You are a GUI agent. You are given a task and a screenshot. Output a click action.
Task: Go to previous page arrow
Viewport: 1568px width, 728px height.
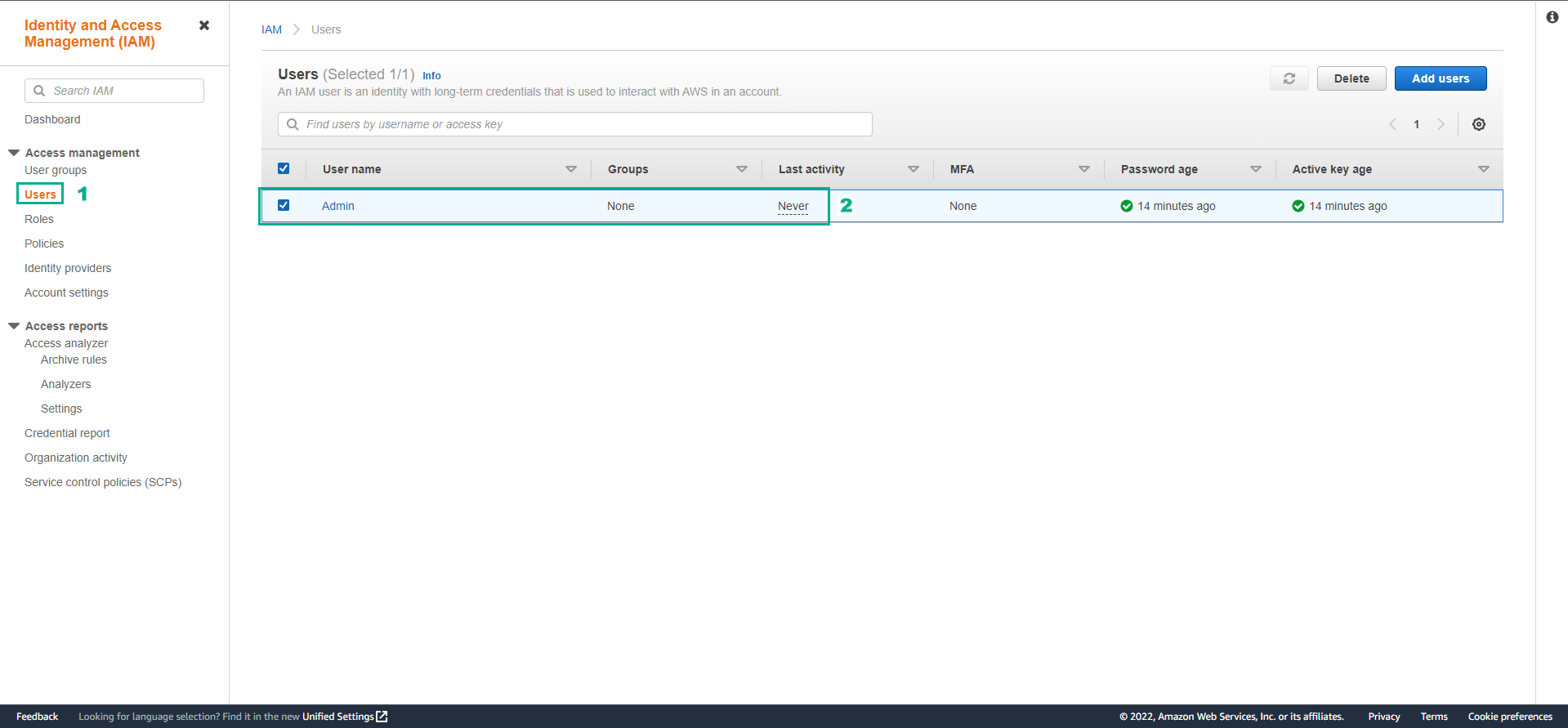click(x=1392, y=124)
